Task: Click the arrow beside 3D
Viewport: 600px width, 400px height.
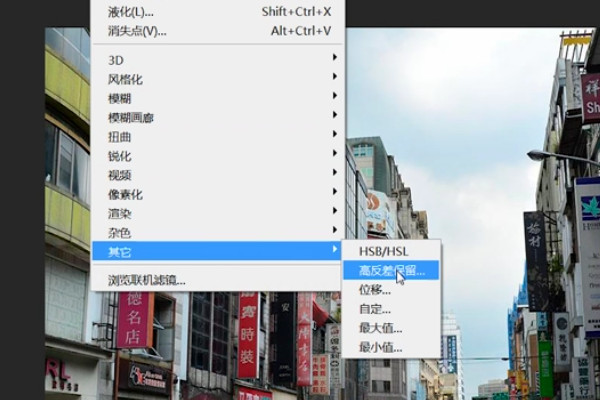Action: [335, 57]
